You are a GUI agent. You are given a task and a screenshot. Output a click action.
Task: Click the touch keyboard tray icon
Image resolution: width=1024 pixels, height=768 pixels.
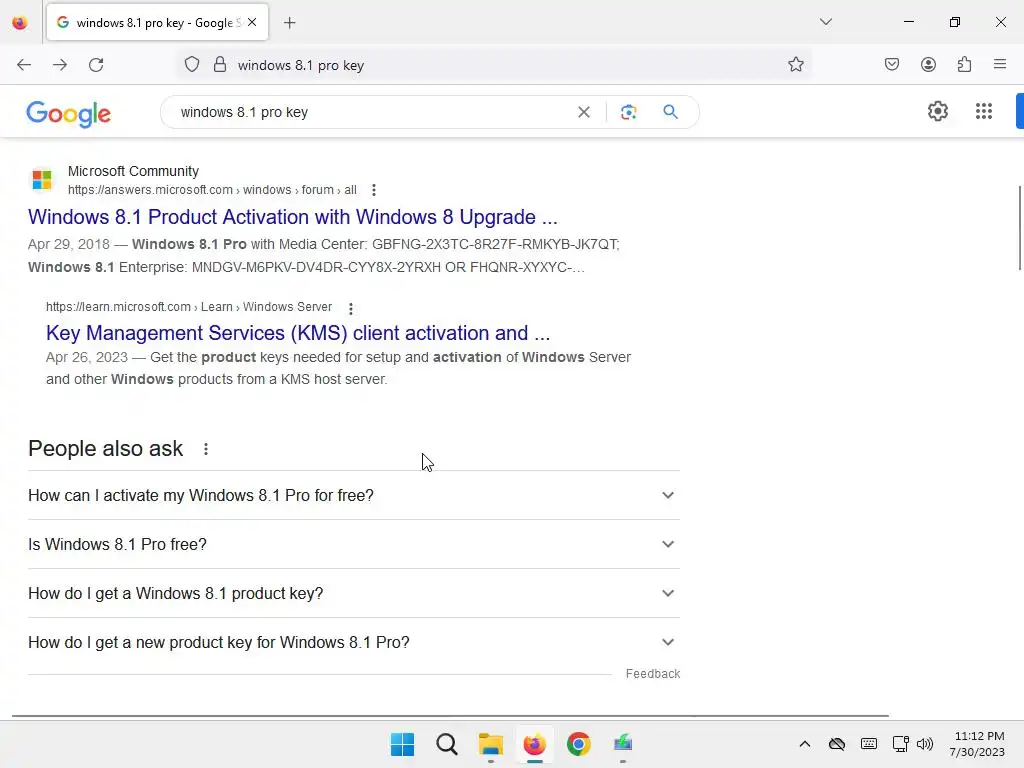(x=869, y=744)
